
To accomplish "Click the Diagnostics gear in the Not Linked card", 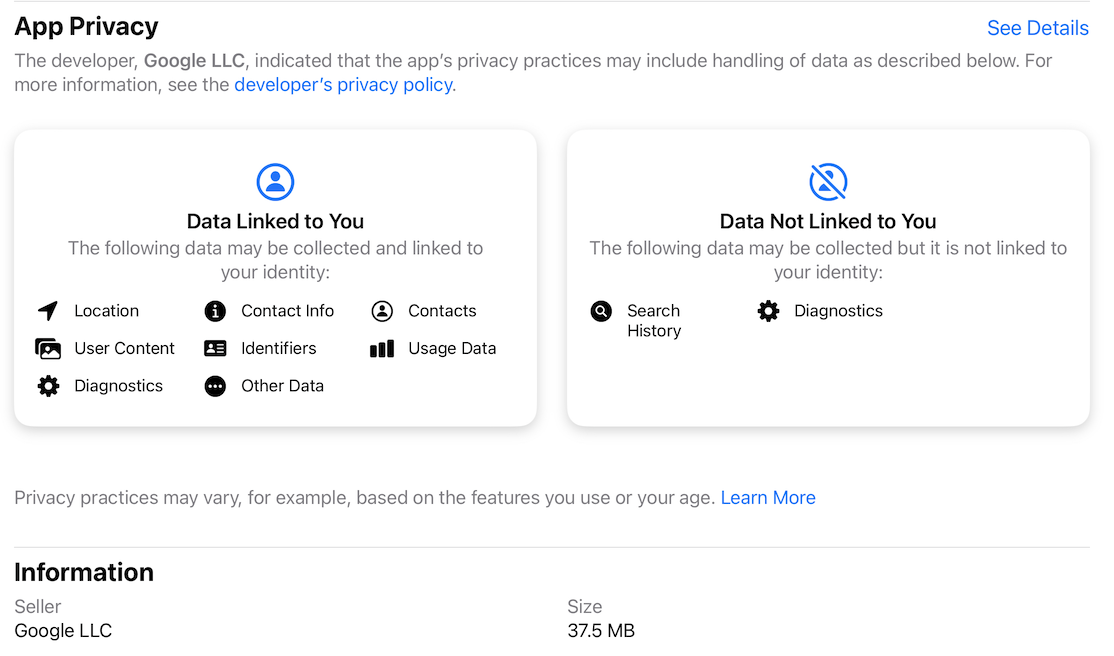I will click(768, 311).
